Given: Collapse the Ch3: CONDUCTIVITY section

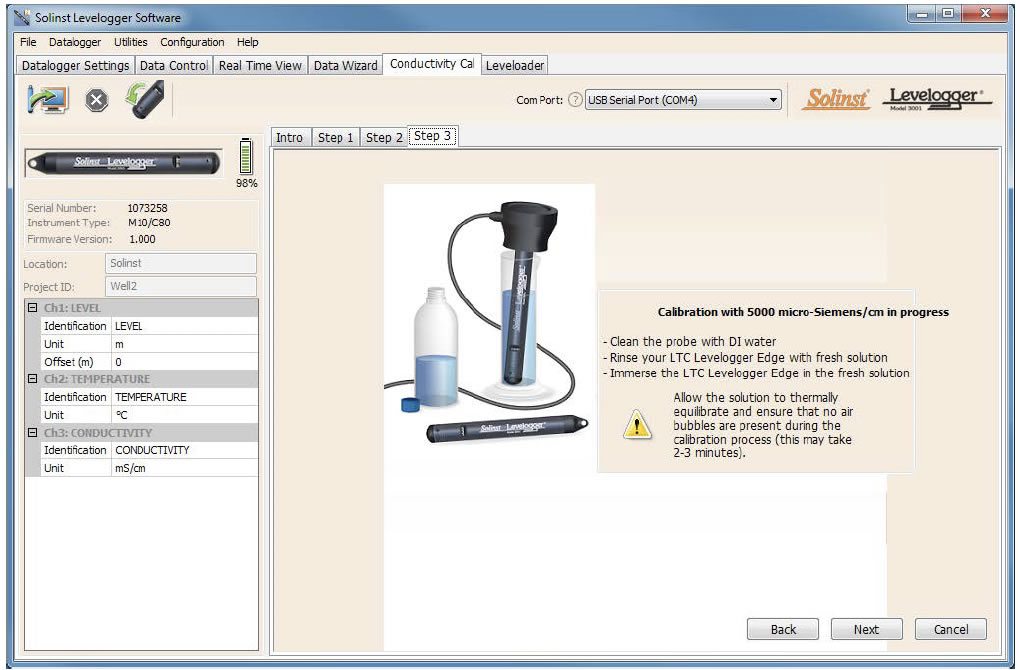Looking at the screenshot, I should click(33, 433).
